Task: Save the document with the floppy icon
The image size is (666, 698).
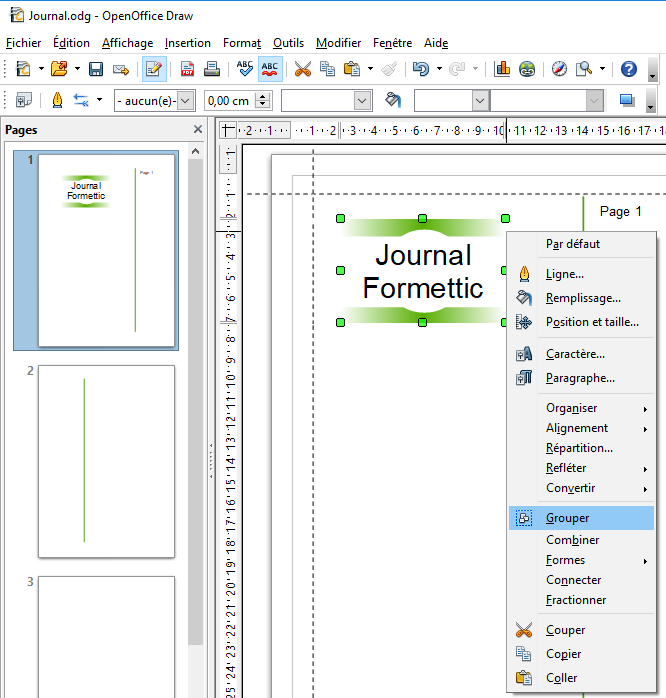Action: tap(96, 69)
